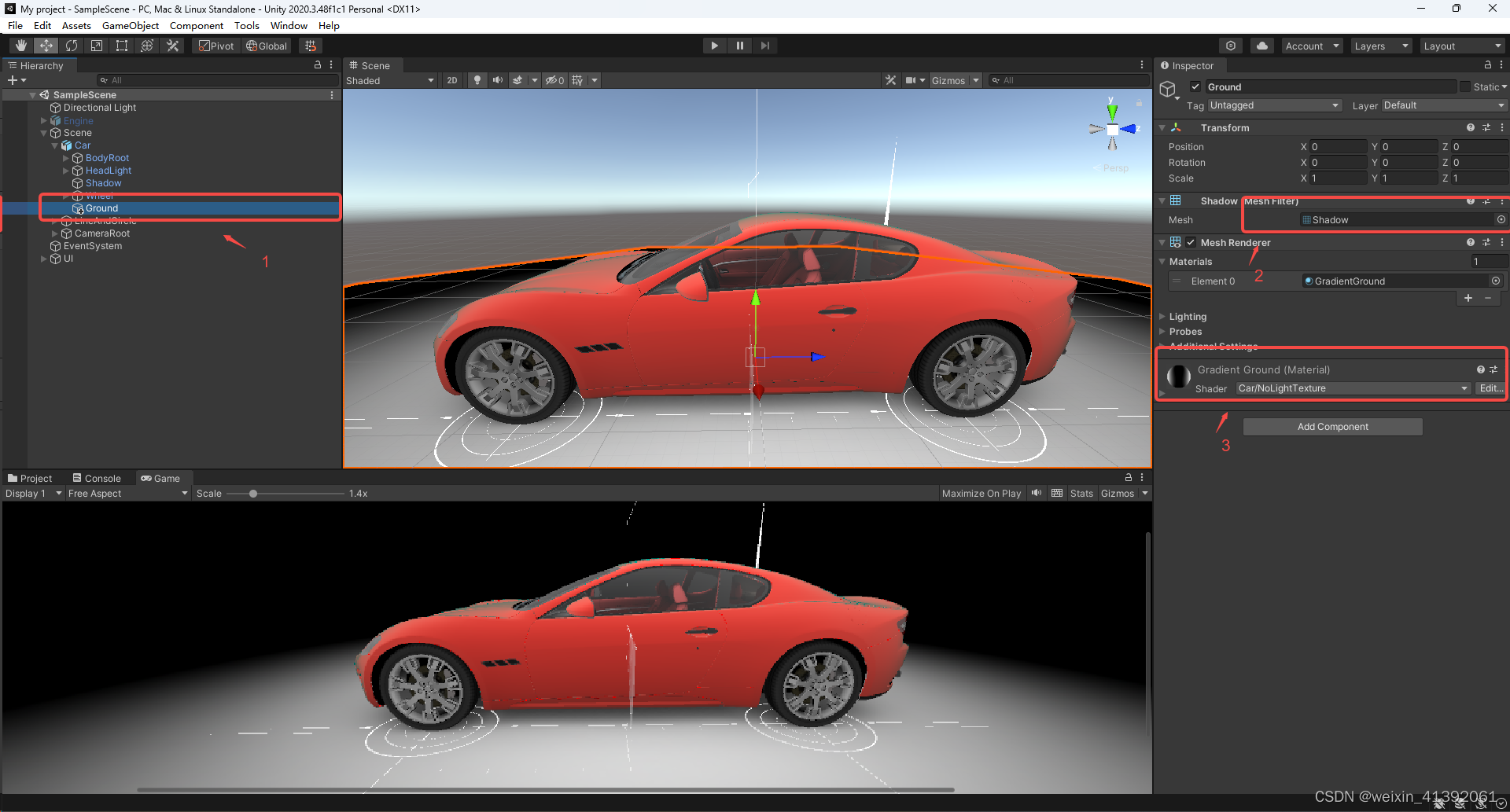Open the Shaded draw mode dropdown

coord(389,79)
